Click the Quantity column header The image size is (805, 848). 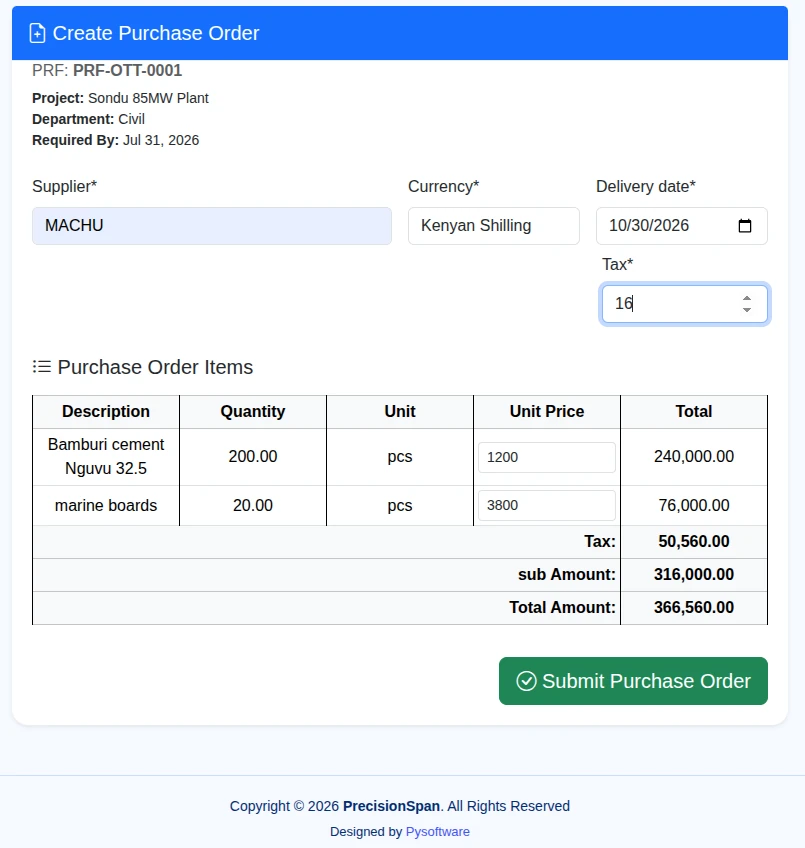(253, 412)
